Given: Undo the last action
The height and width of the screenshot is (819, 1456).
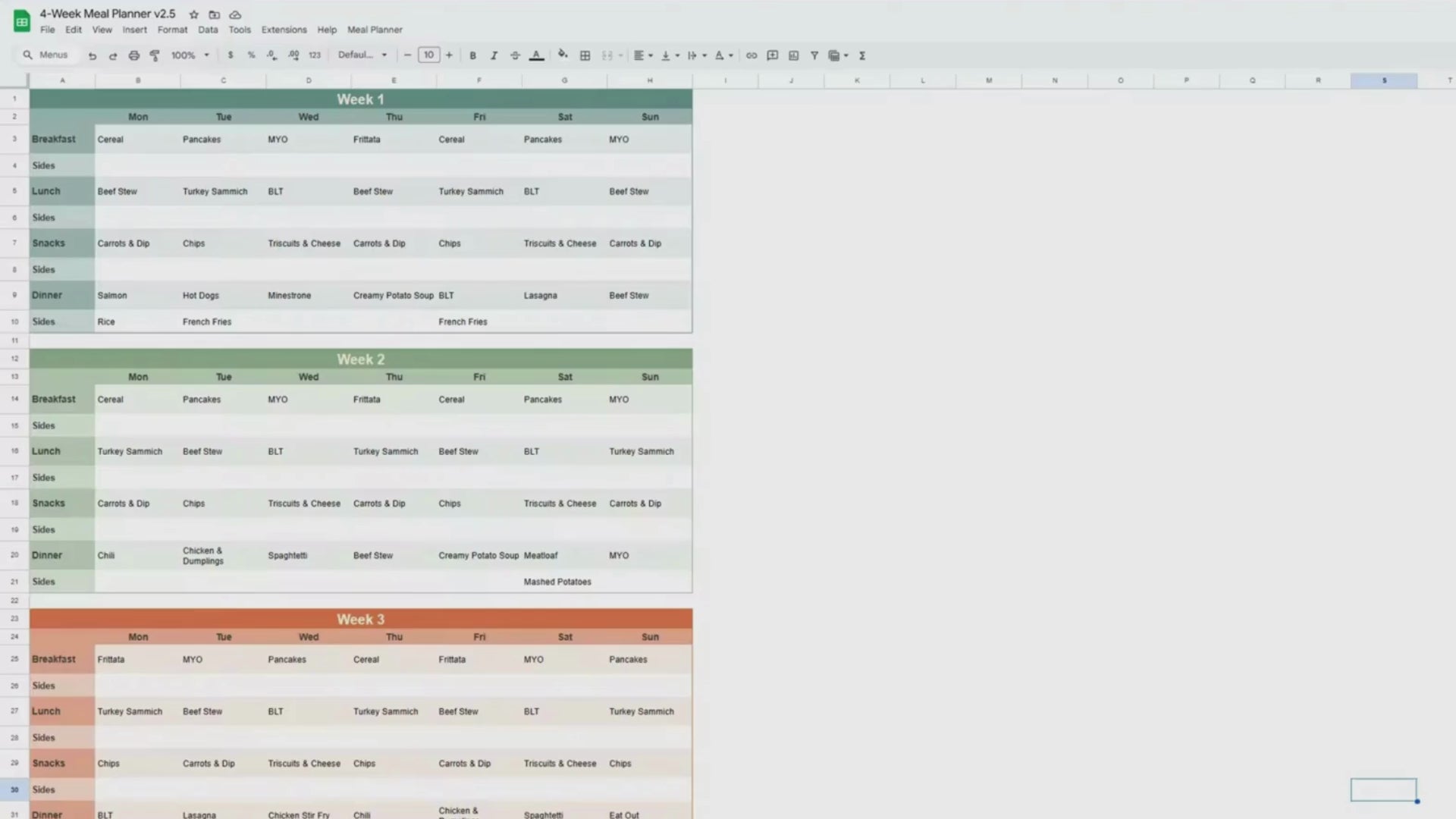Looking at the screenshot, I should pos(93,55).
